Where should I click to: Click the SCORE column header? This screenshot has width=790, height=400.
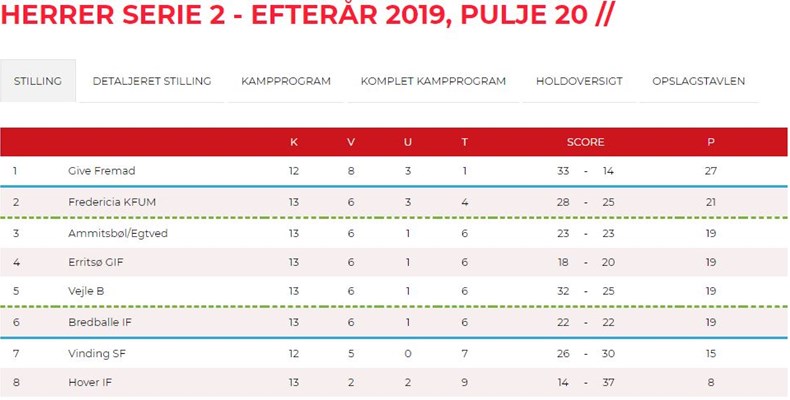pyautogui.click(x=585, y=142)
